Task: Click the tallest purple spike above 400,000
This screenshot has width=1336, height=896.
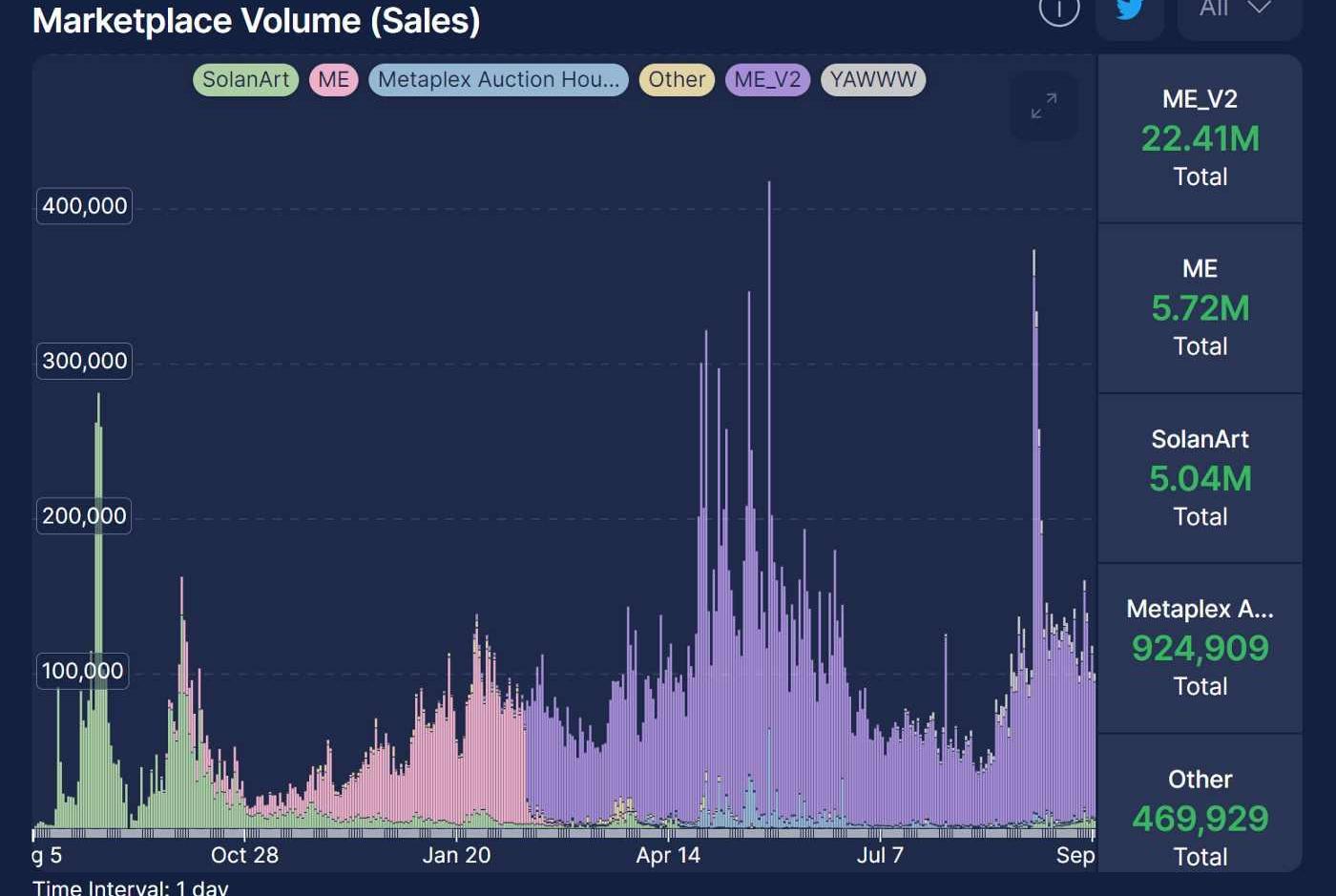Action: coord(769,286)
